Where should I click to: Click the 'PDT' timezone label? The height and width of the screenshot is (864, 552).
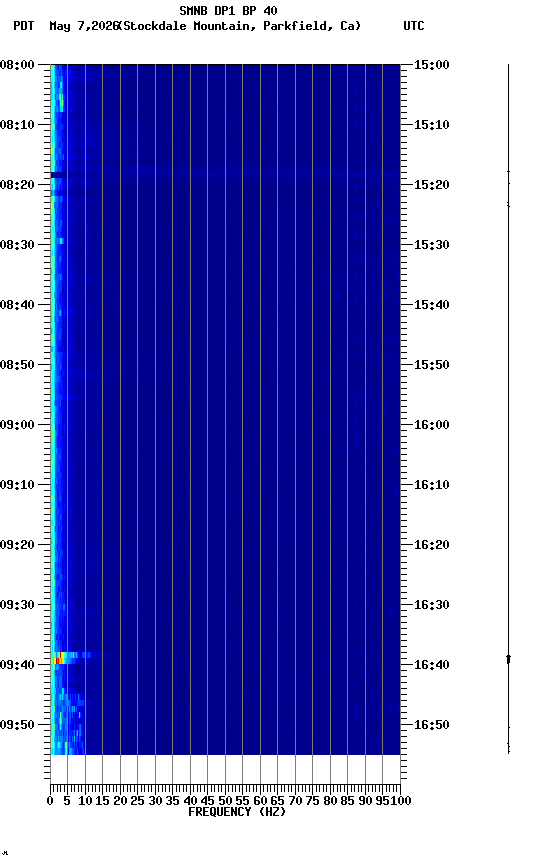tap(24, 26)
